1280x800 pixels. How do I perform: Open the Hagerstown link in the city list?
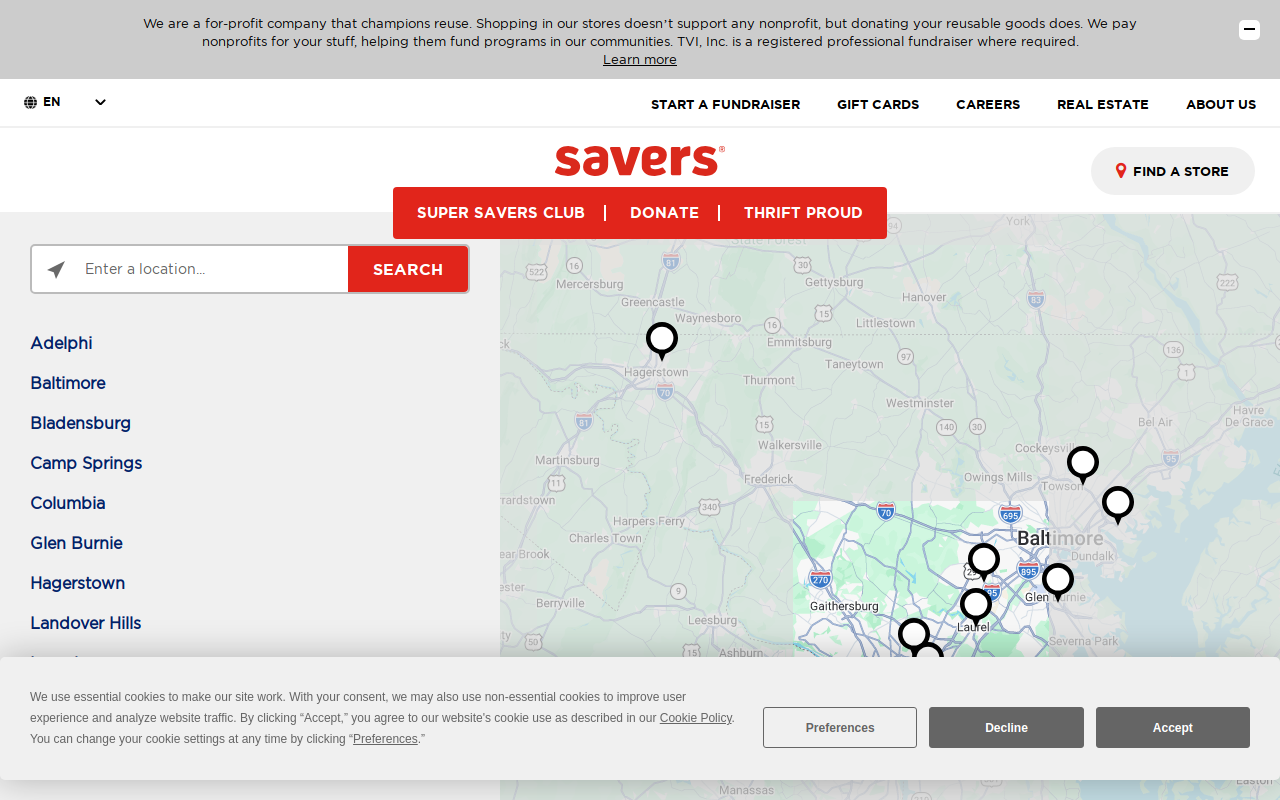pyautogui.click(x=78, y=583)
